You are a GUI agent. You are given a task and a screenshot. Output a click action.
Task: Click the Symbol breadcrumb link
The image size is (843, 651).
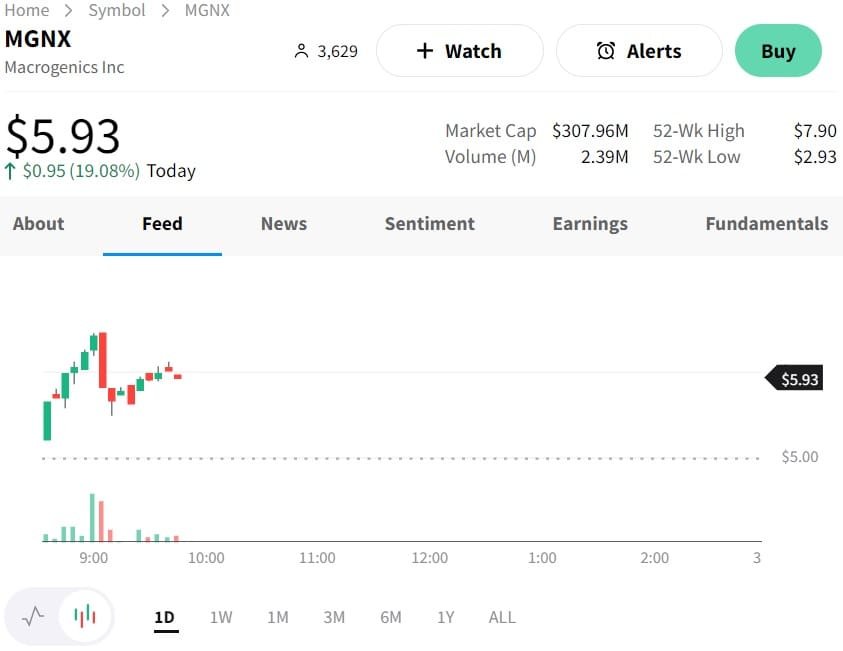coord(117,10)
